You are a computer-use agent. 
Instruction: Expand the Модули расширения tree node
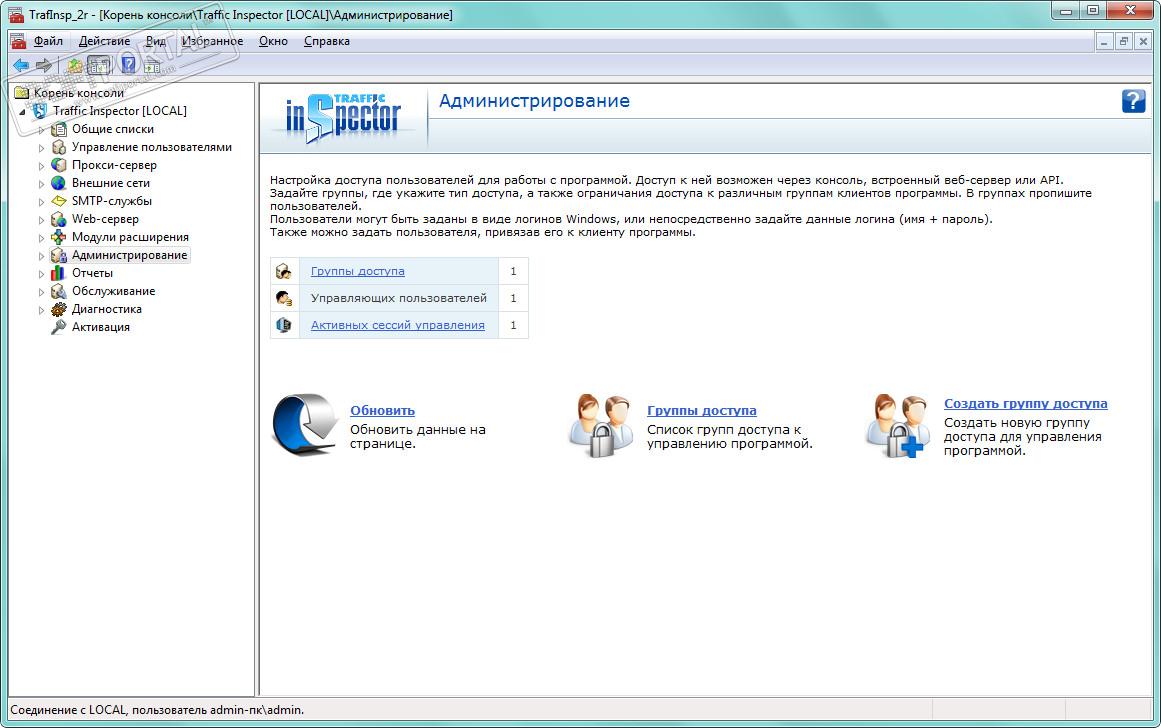41,238
